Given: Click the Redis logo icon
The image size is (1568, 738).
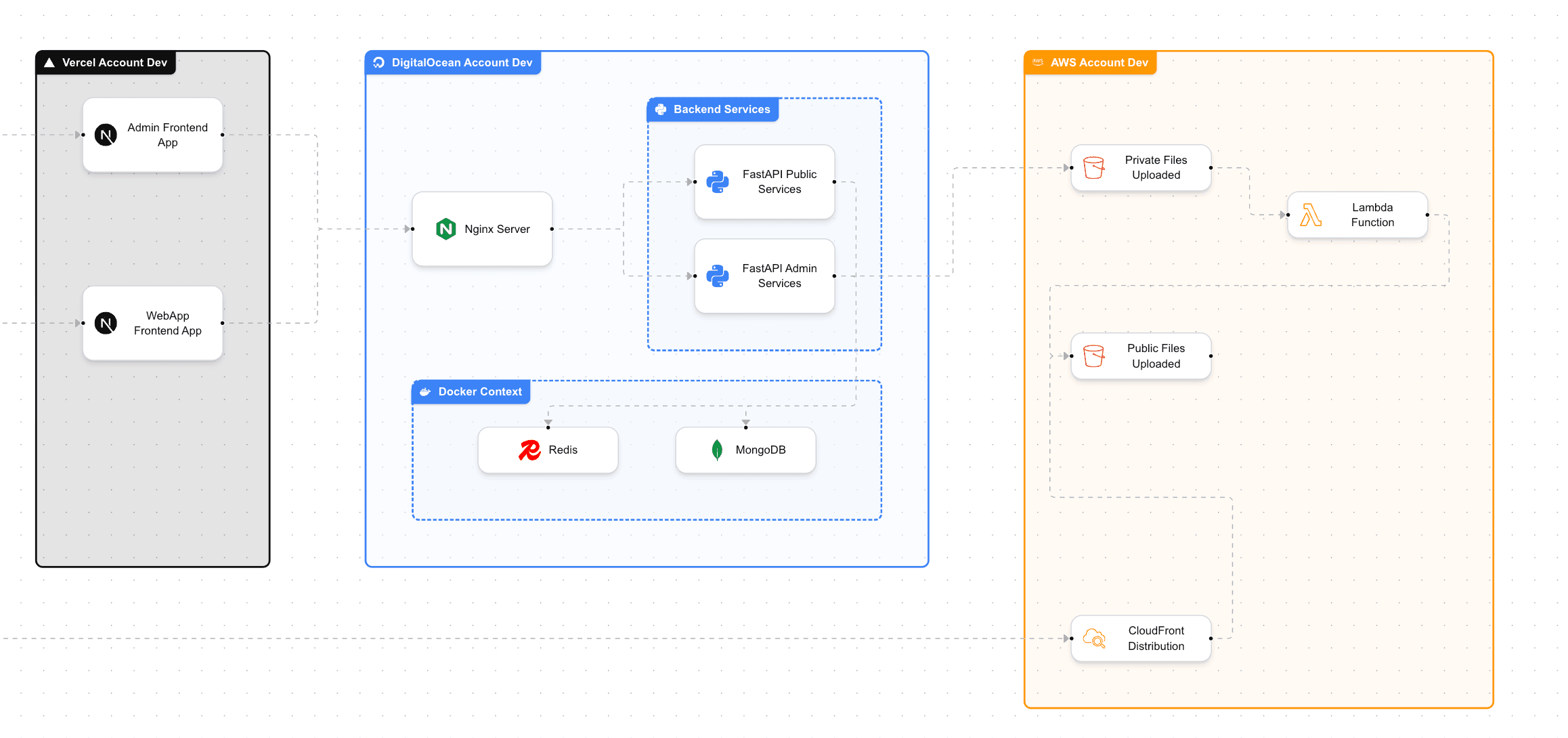Looking at the screenshot, I should click(529, 450).
